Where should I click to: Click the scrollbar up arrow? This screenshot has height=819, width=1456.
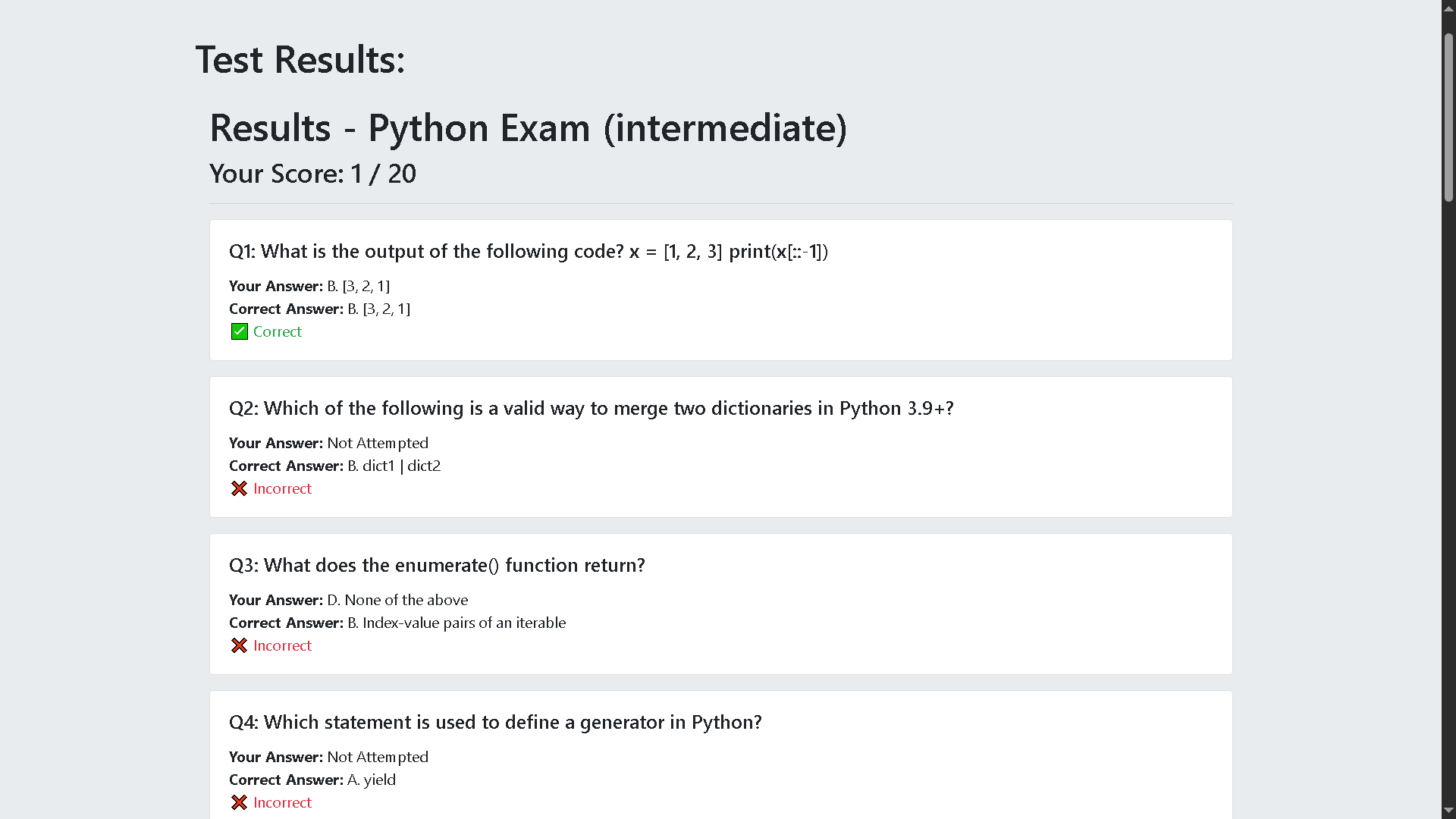pos(1448,8)
